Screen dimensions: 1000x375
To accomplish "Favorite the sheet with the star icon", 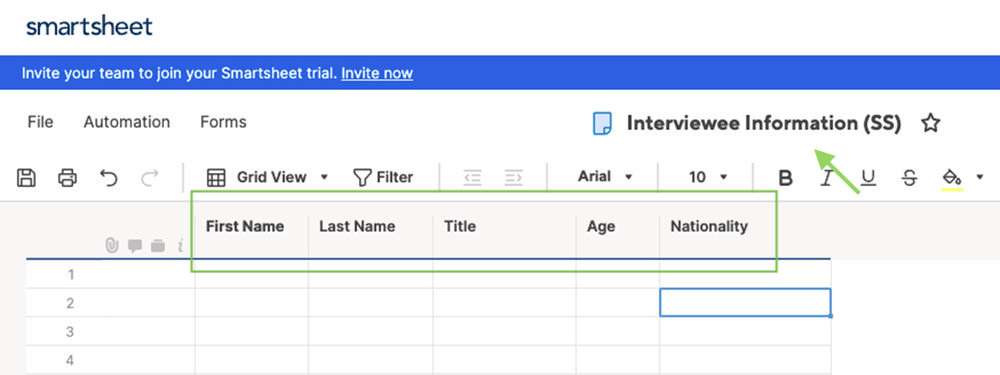I will click(930, 123).
